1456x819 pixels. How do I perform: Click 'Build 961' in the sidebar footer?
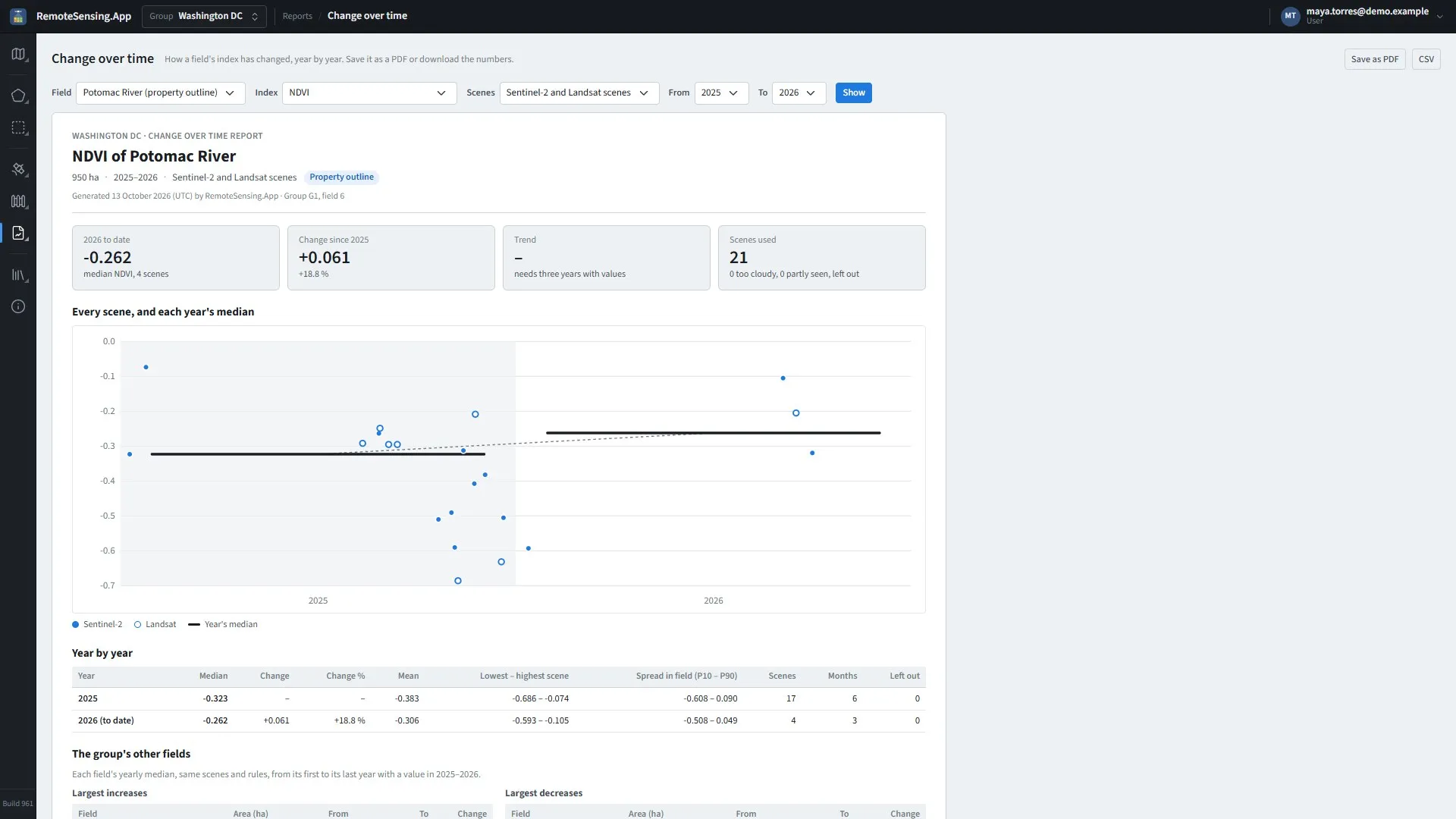coord(17,804)
